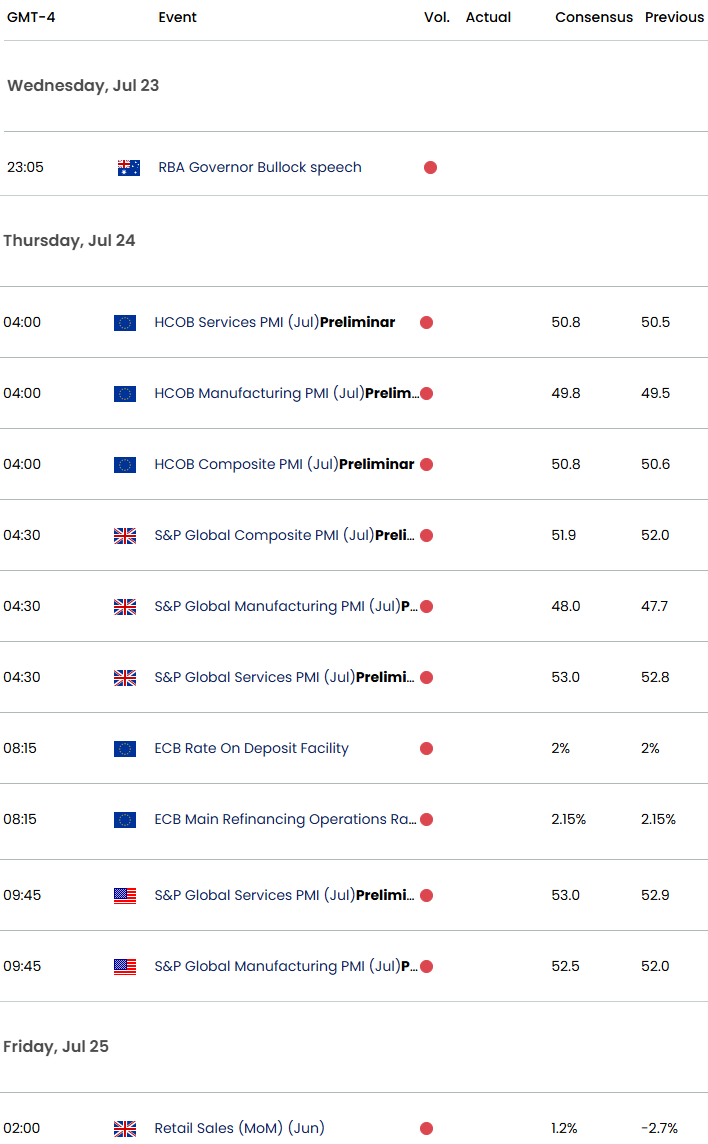Click the Consensus column header
This screenshot has height=1144, width=708.
click(x=594, y=18)
